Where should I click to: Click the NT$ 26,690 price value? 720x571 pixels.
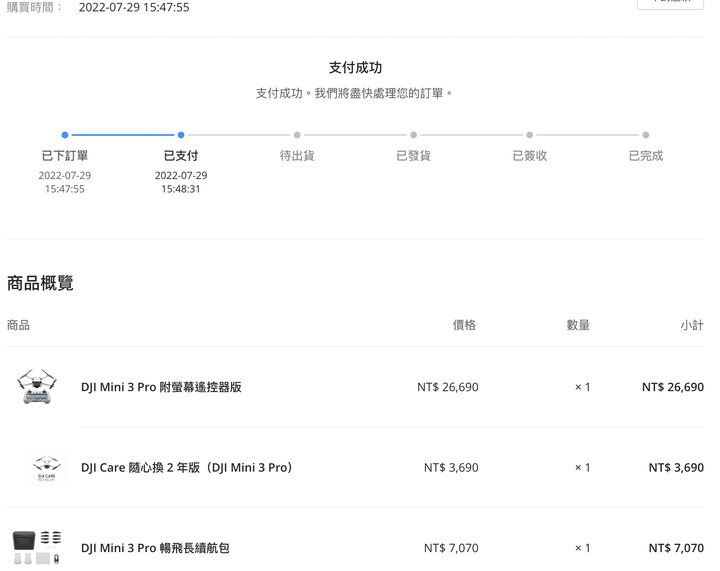point(448,387)
